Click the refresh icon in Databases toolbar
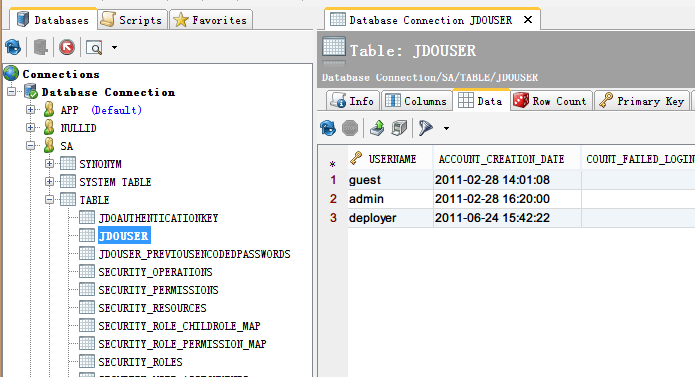The image size is (695, 377). tap(13, 47)
